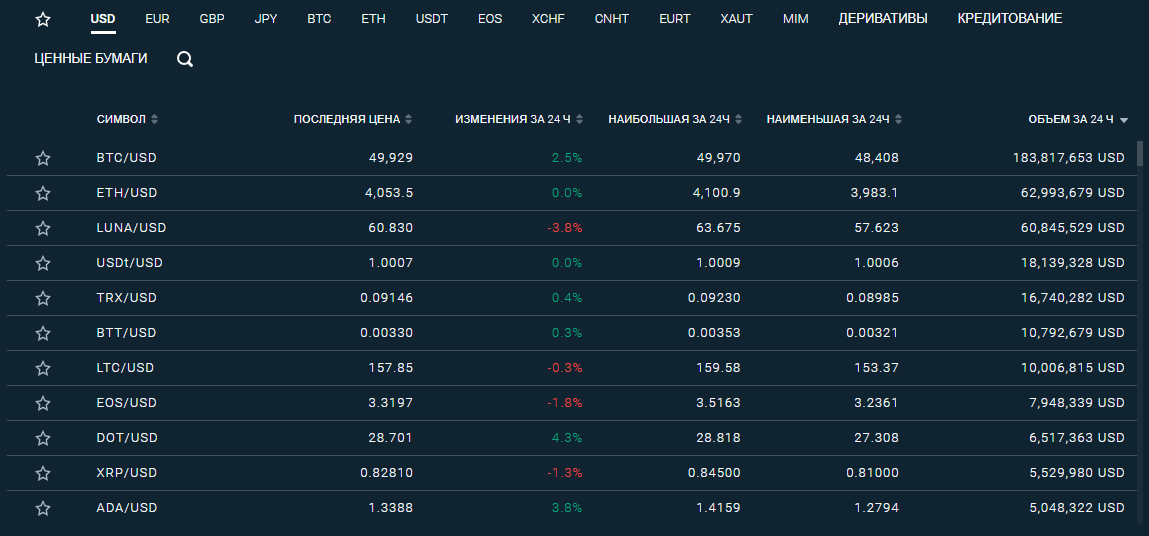
Task: Open the ДЕРИВАТИВЫ section
Action: click(x=883, y=19)
